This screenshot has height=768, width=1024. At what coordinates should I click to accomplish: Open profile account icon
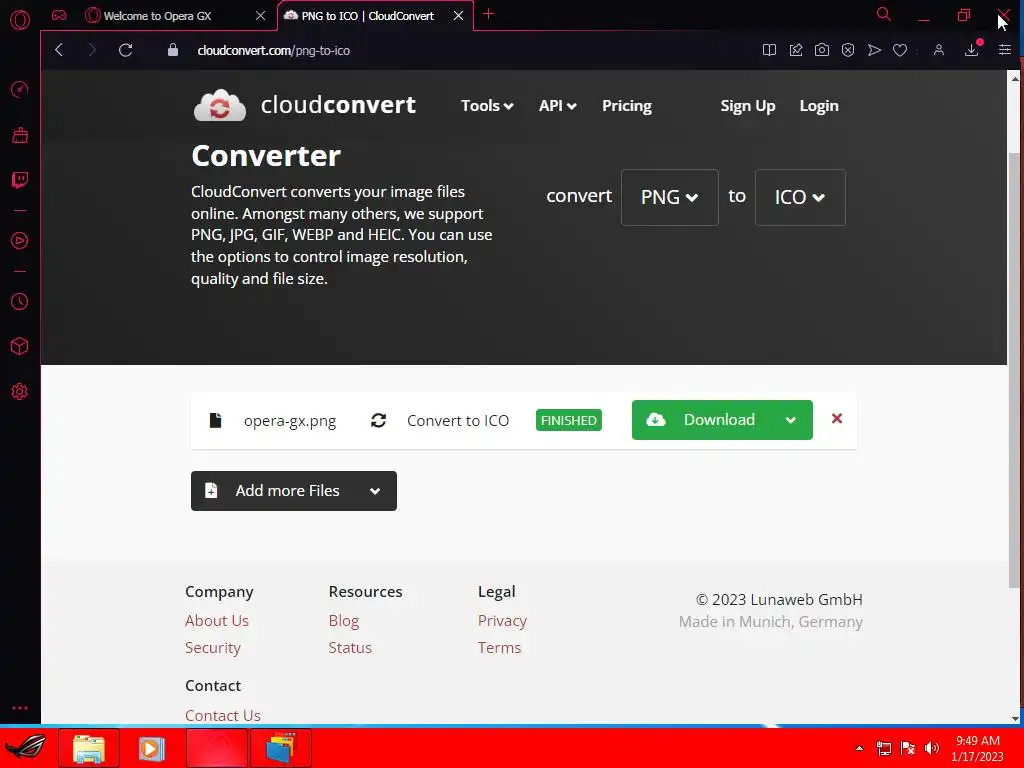938,50
